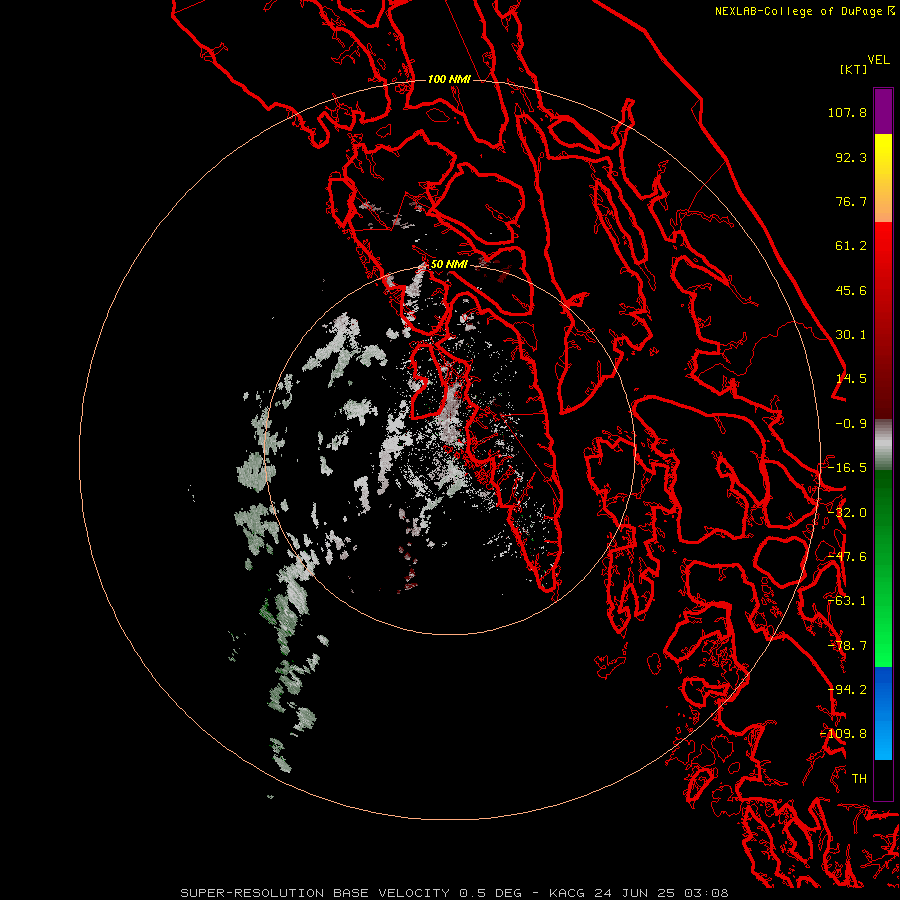Click the Super-Resolution Base Velocity caption text
This screenshot has width=900, height=900.
coord(454,893)
